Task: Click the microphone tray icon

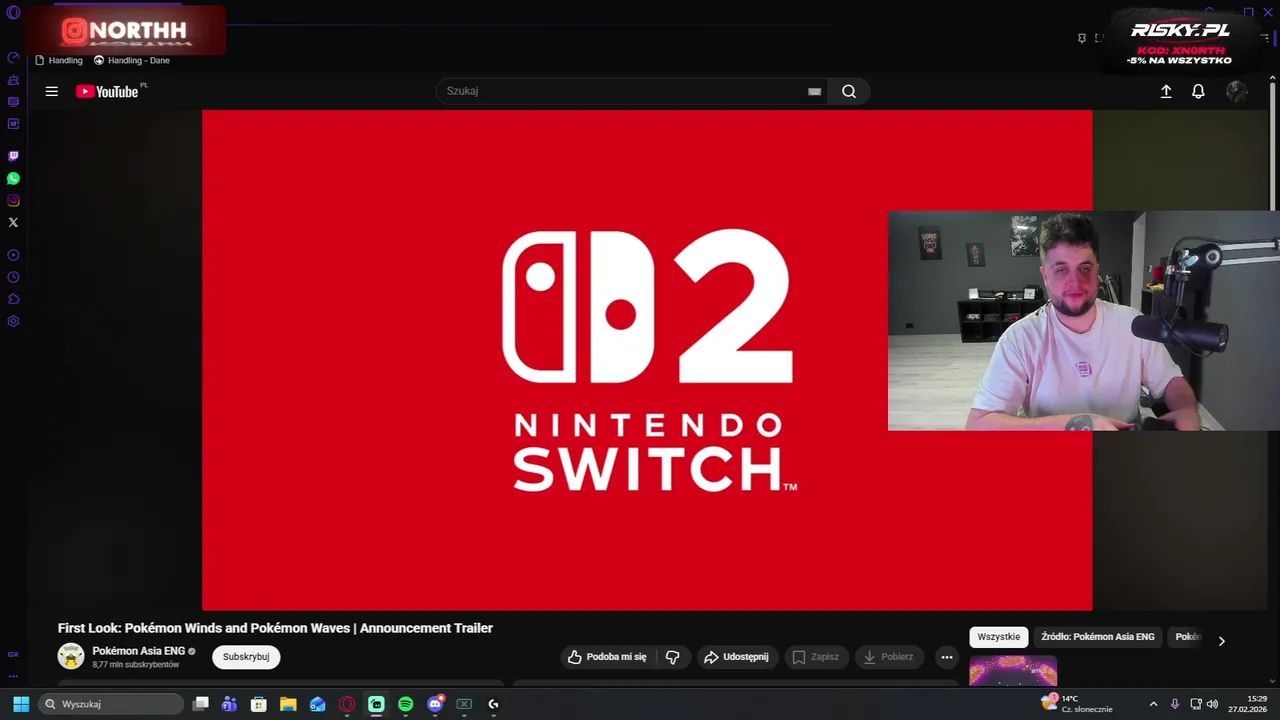Action: (x=1175, y=704)
